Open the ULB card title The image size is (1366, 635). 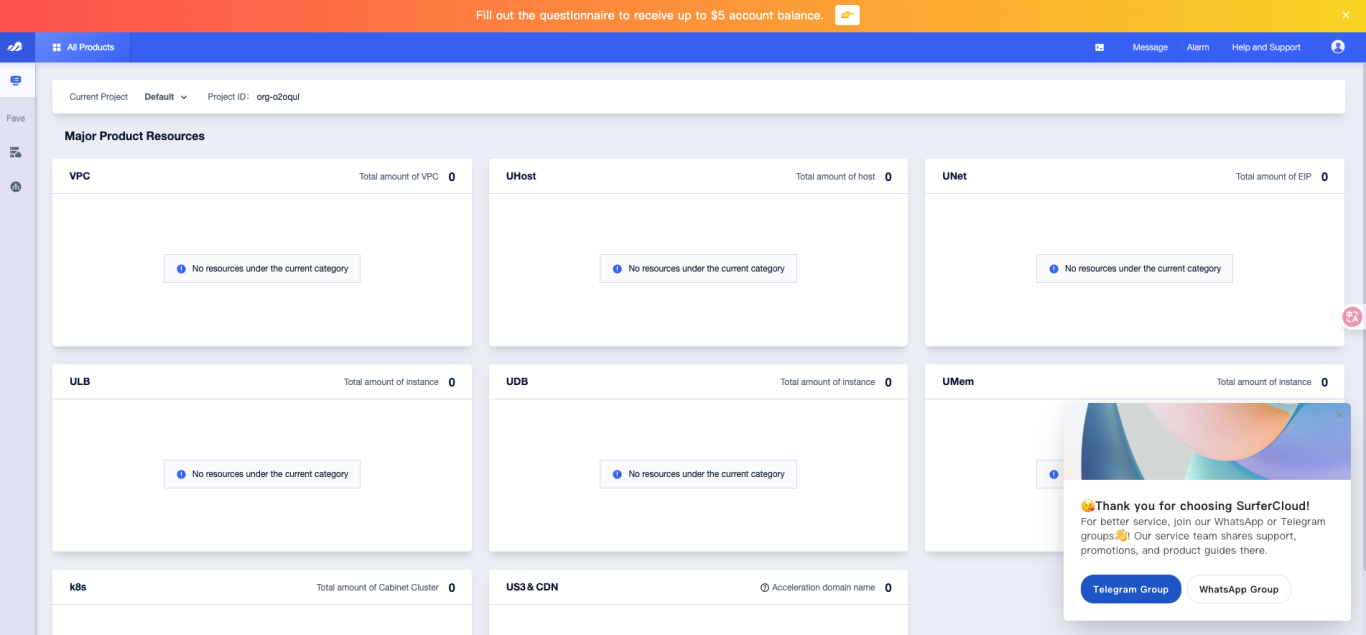pos(80,381)
